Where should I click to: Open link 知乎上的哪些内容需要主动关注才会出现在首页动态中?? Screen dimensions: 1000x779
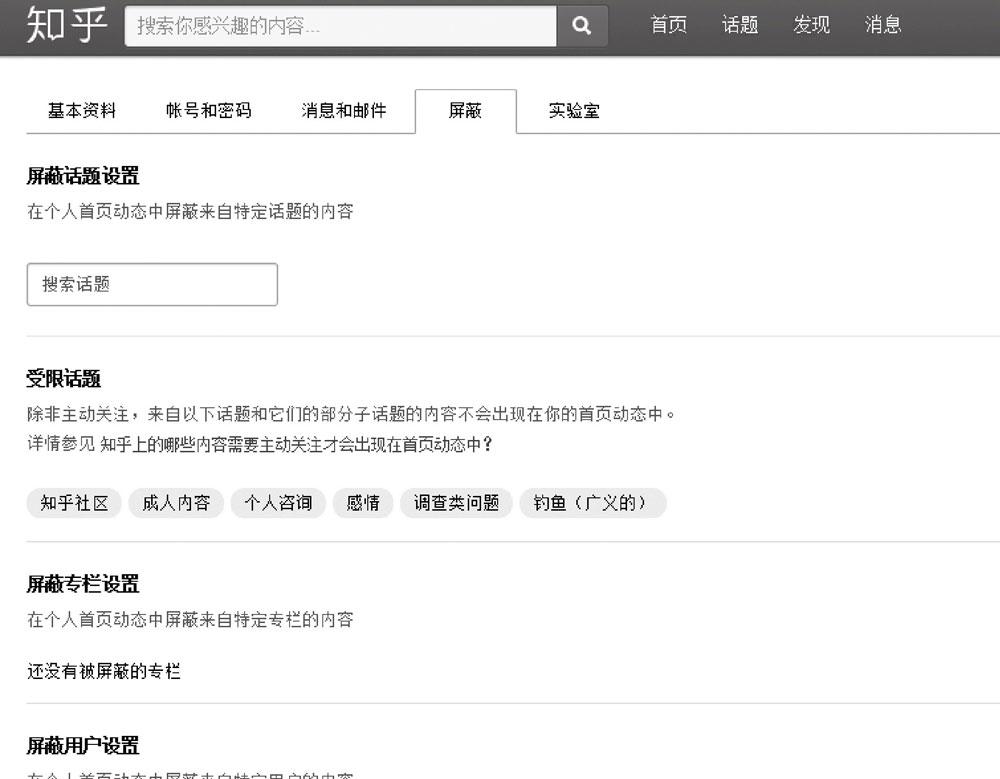296,444
